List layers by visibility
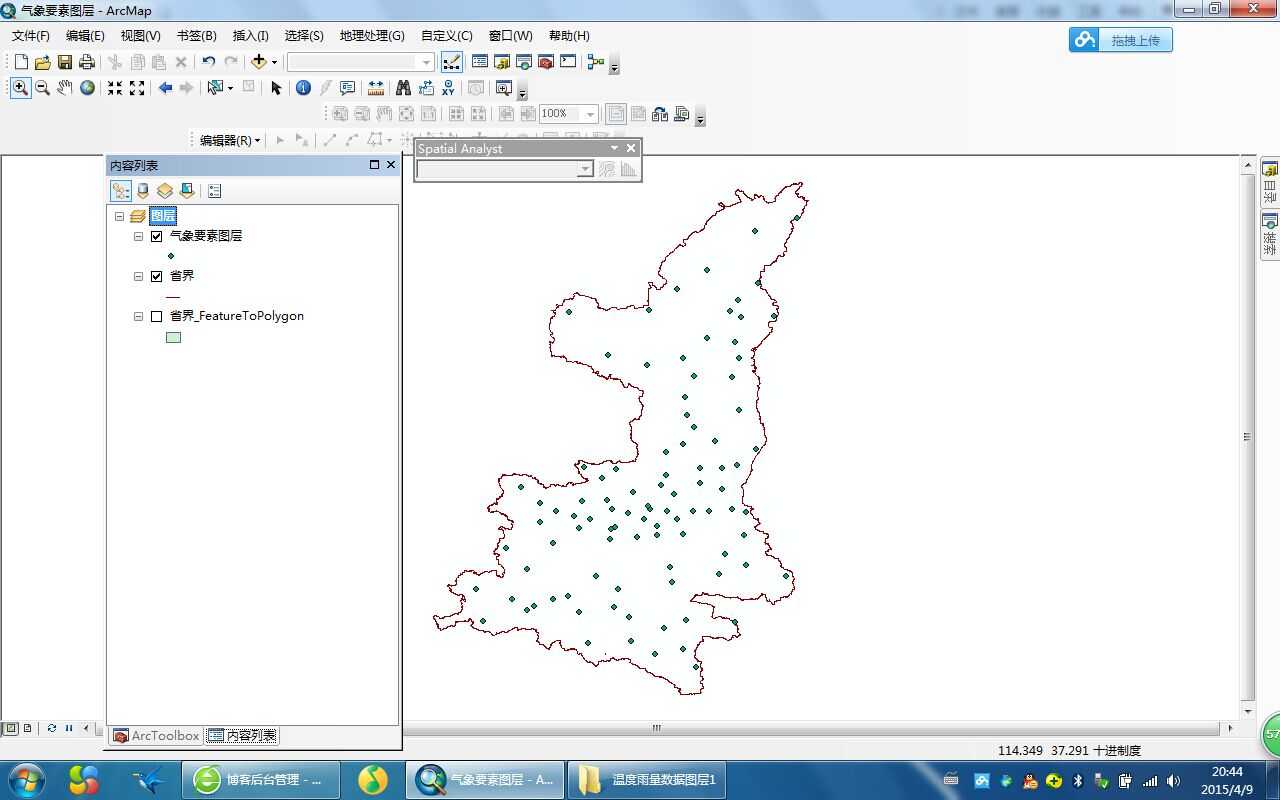The image size is (1280, 800). 165,191
